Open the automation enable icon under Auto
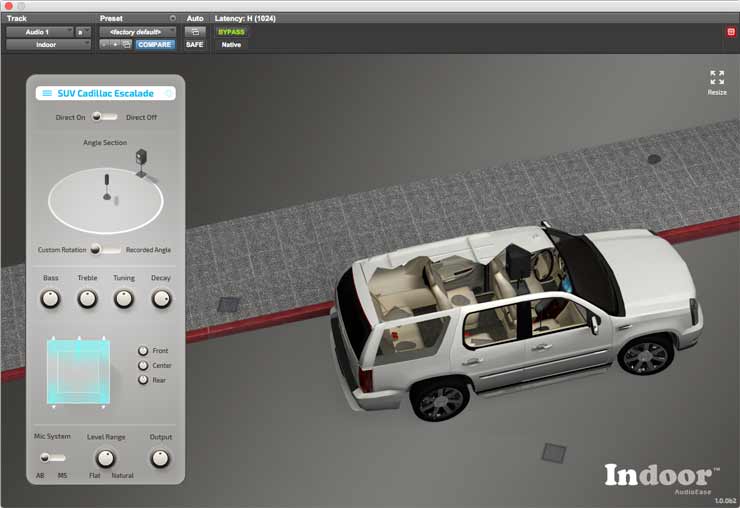The width and height of the screenshot is (740, 508). 195,32
